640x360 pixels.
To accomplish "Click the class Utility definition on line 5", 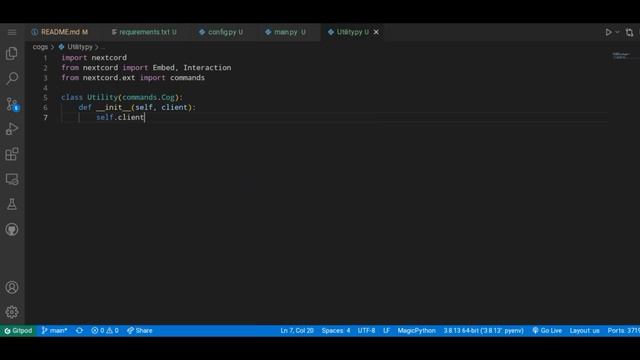I will pos(122,97).
